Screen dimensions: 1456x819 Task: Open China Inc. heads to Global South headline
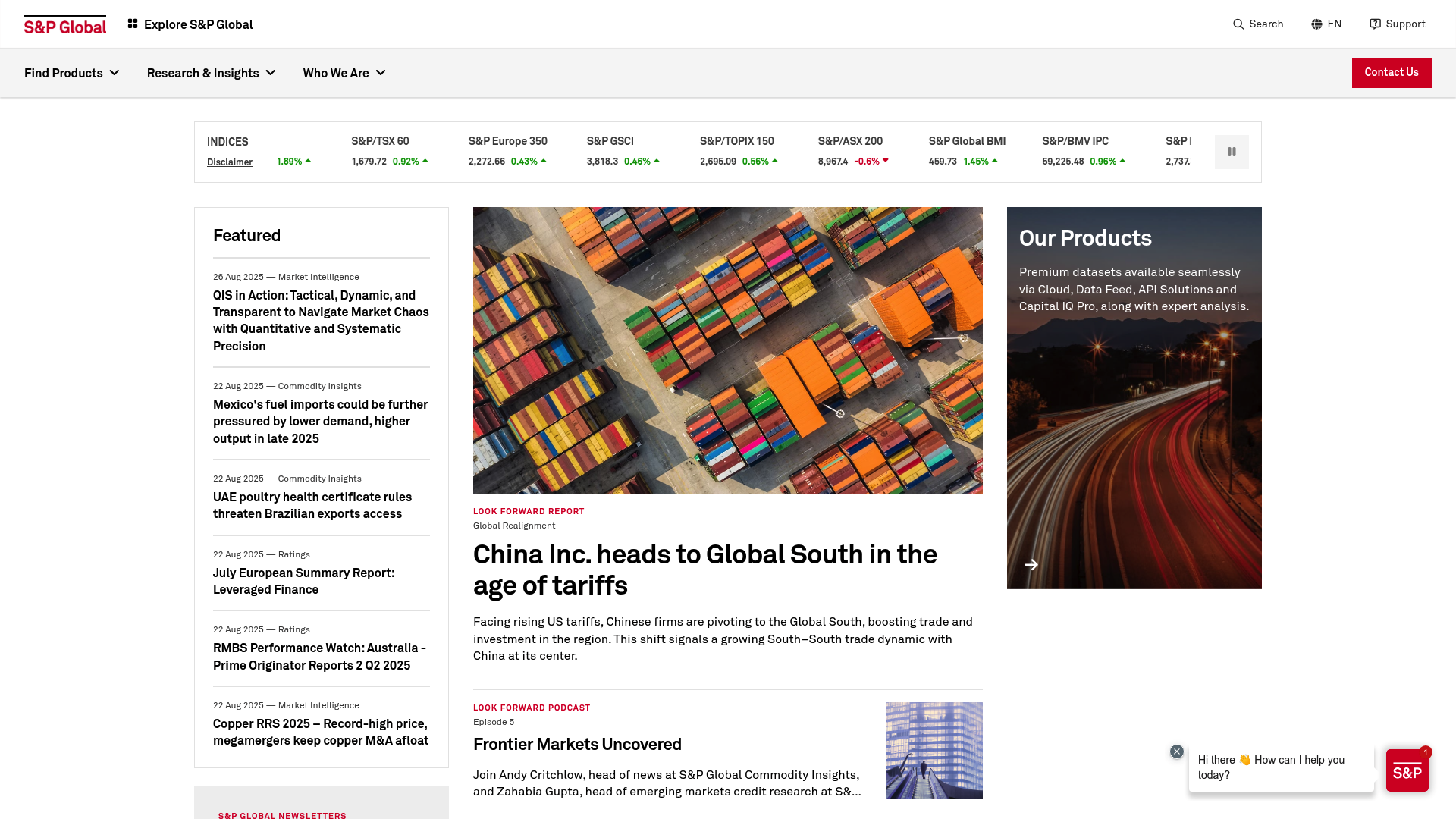click(705, 570)
